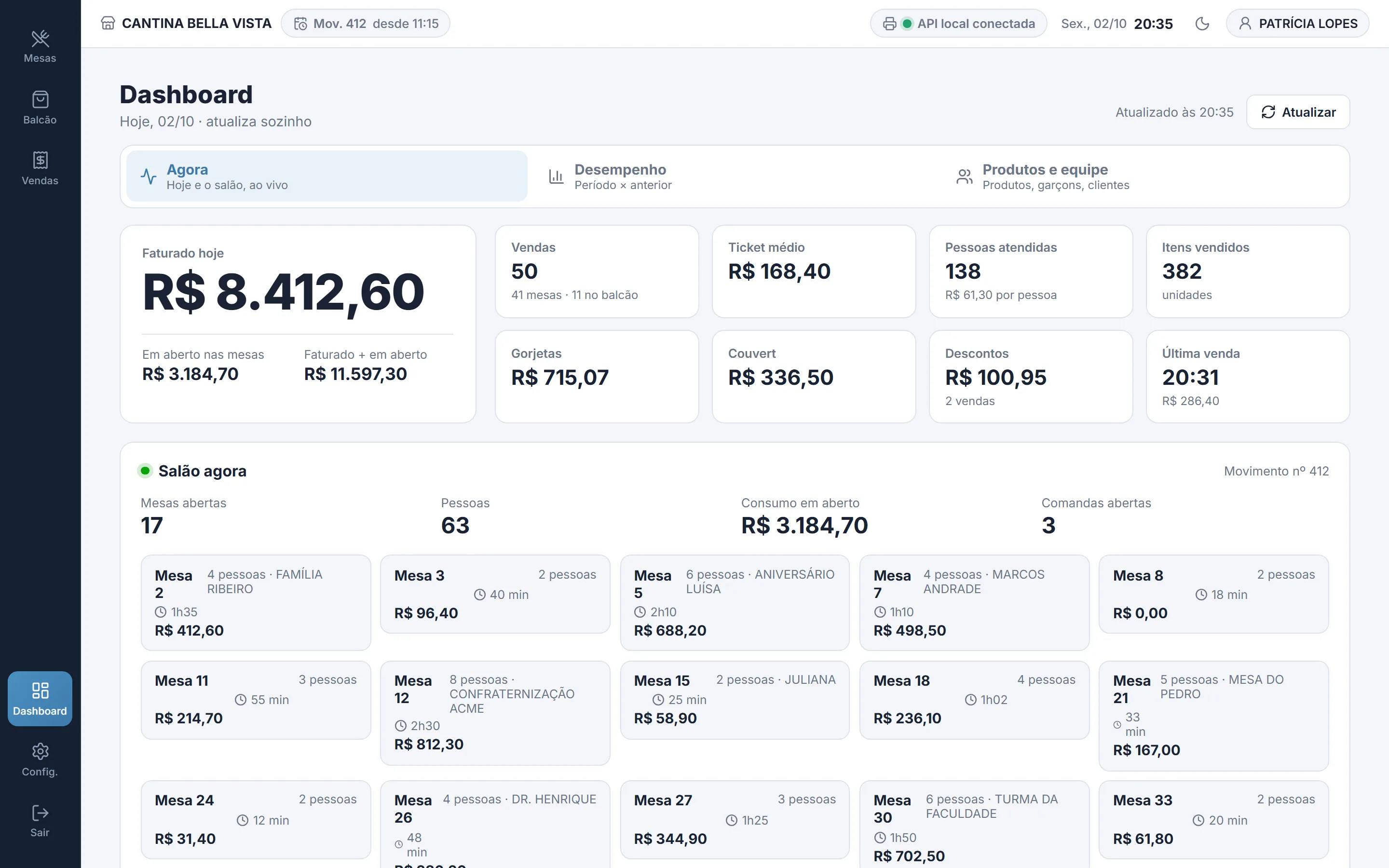Click the calendar icon in Mov. 412 pill
1389x868 pixels.
coord(300,24)
